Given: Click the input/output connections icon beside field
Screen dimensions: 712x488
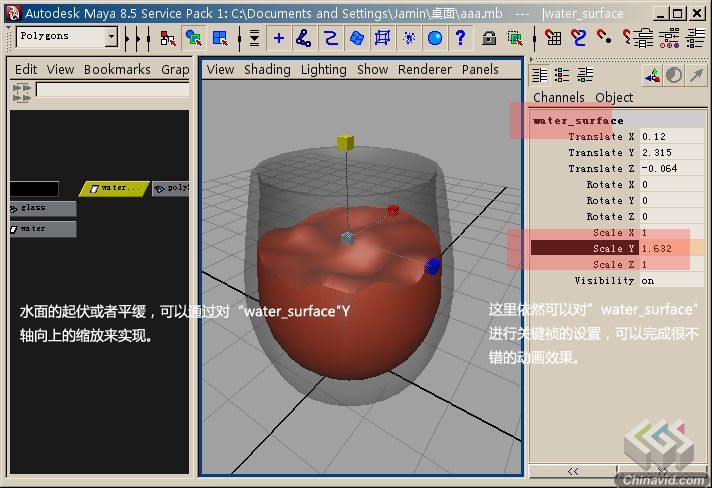Looking at the screenshot, I should [x=22, y=92].
